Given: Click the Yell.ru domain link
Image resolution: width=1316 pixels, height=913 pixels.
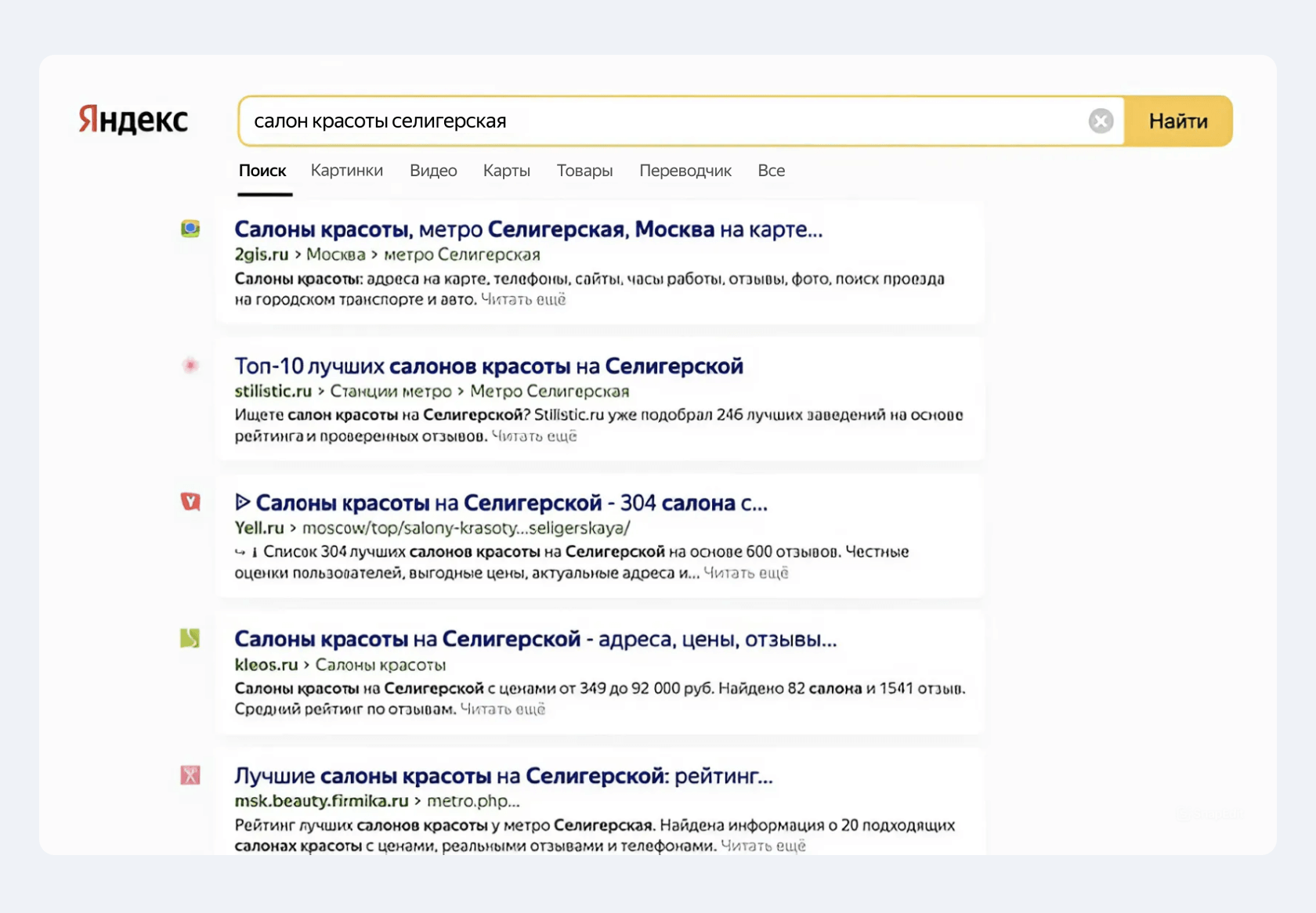Looking at the screenshot, I should pos(259,528).
